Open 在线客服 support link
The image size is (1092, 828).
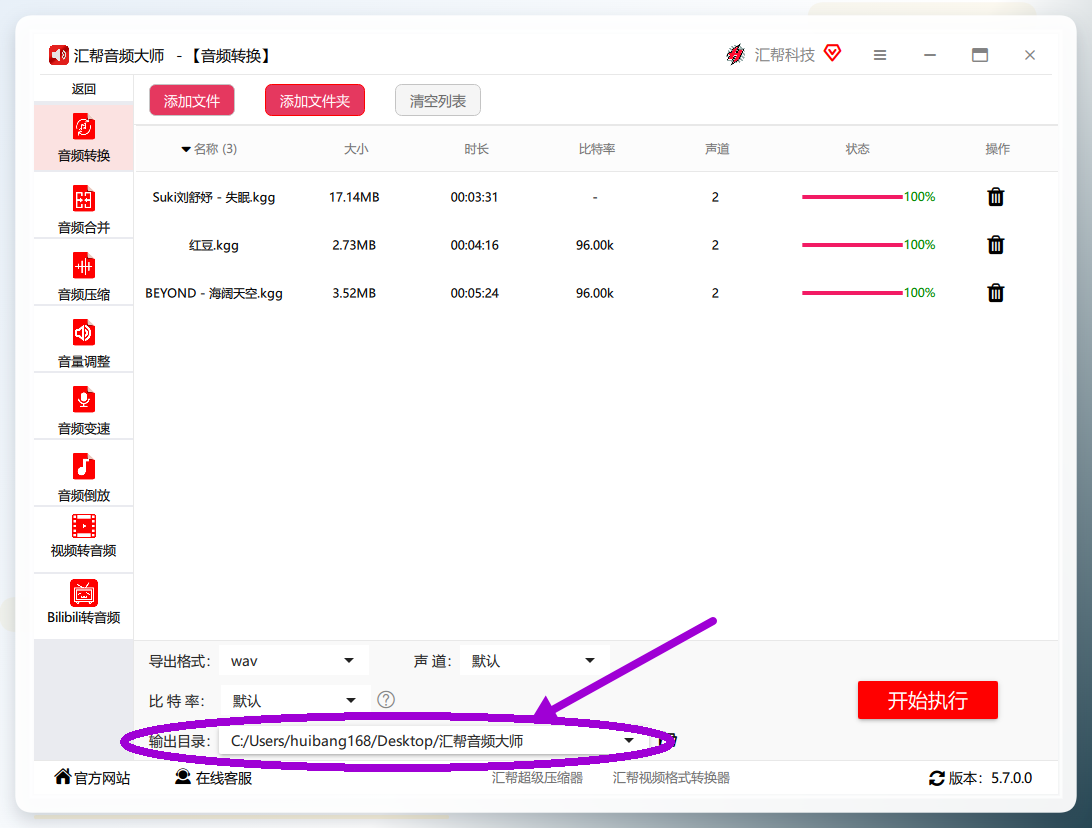coord(213,777)
